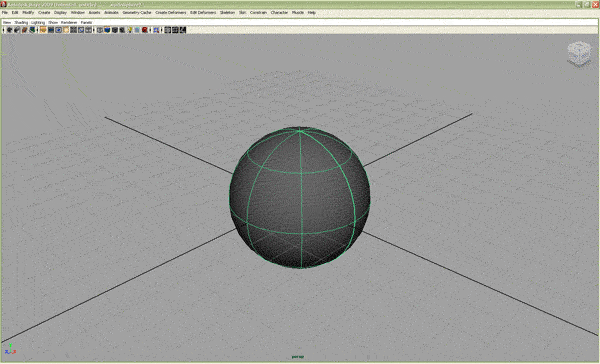Open the Help menu
The width and height of the screenshot is (600, 364).
312,13
